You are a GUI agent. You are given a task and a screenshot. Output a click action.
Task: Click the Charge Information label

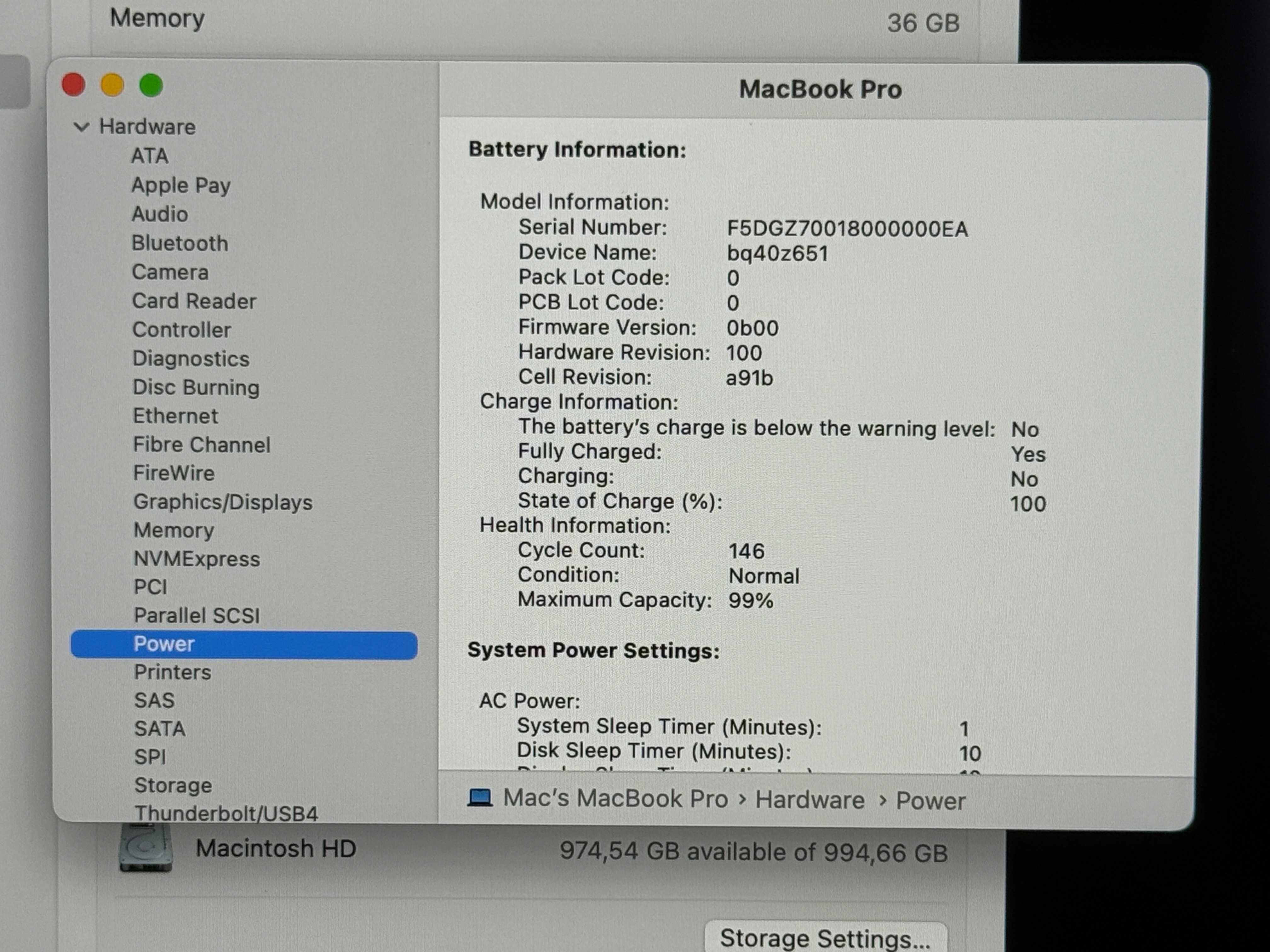[x=579, y=402]
